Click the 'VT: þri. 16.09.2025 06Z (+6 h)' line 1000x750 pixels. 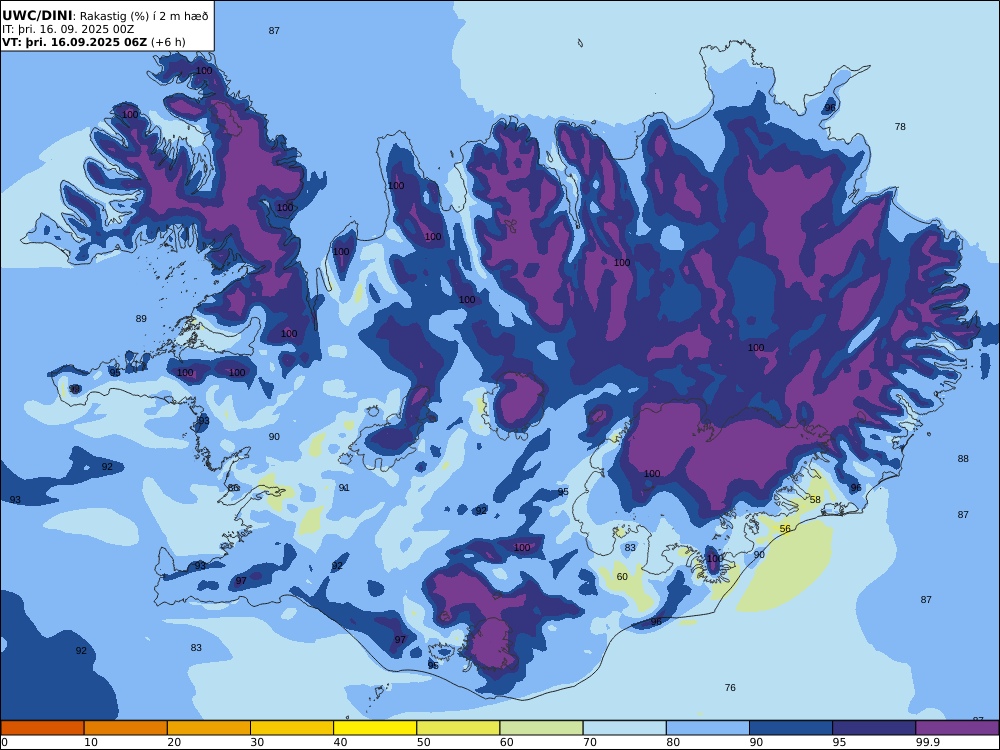coord(94,42)
